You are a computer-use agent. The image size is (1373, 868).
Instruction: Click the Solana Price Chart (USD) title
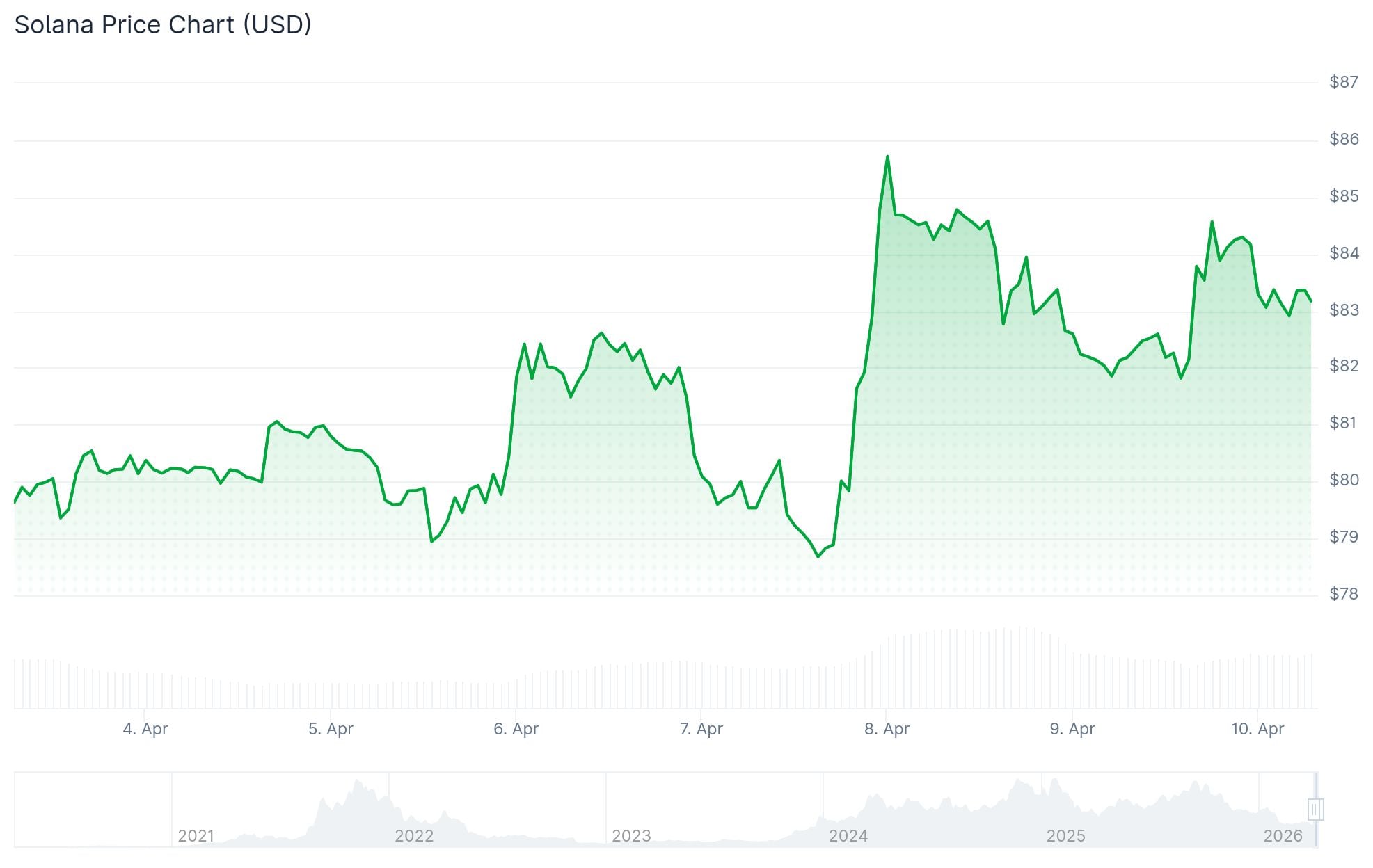point(163,25)
